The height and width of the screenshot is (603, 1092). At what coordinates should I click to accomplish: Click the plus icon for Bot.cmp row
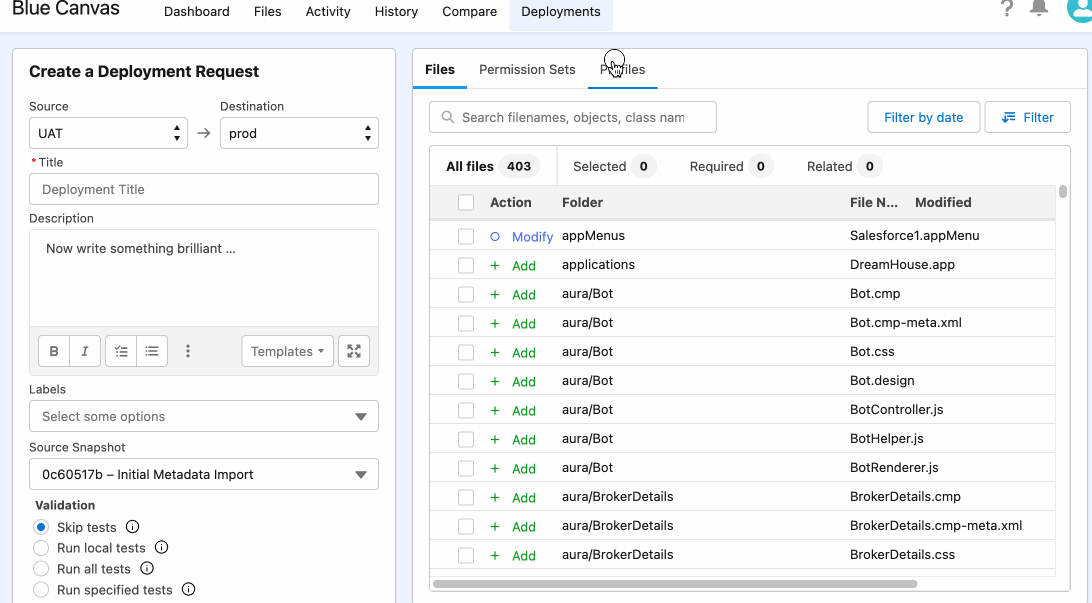[494, 295]
